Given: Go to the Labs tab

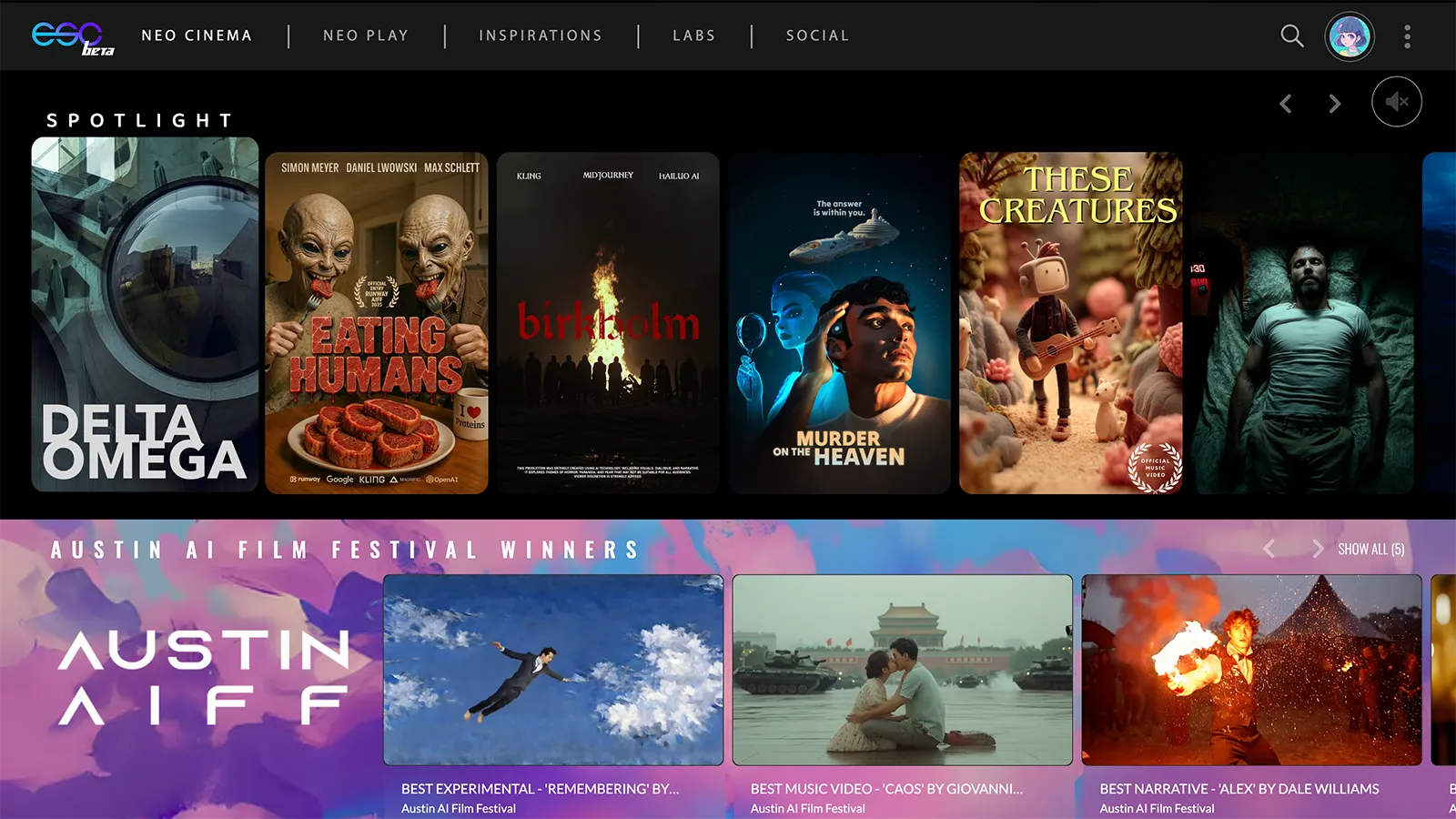Looking at the screenshot, I should (x=694, y=35).
